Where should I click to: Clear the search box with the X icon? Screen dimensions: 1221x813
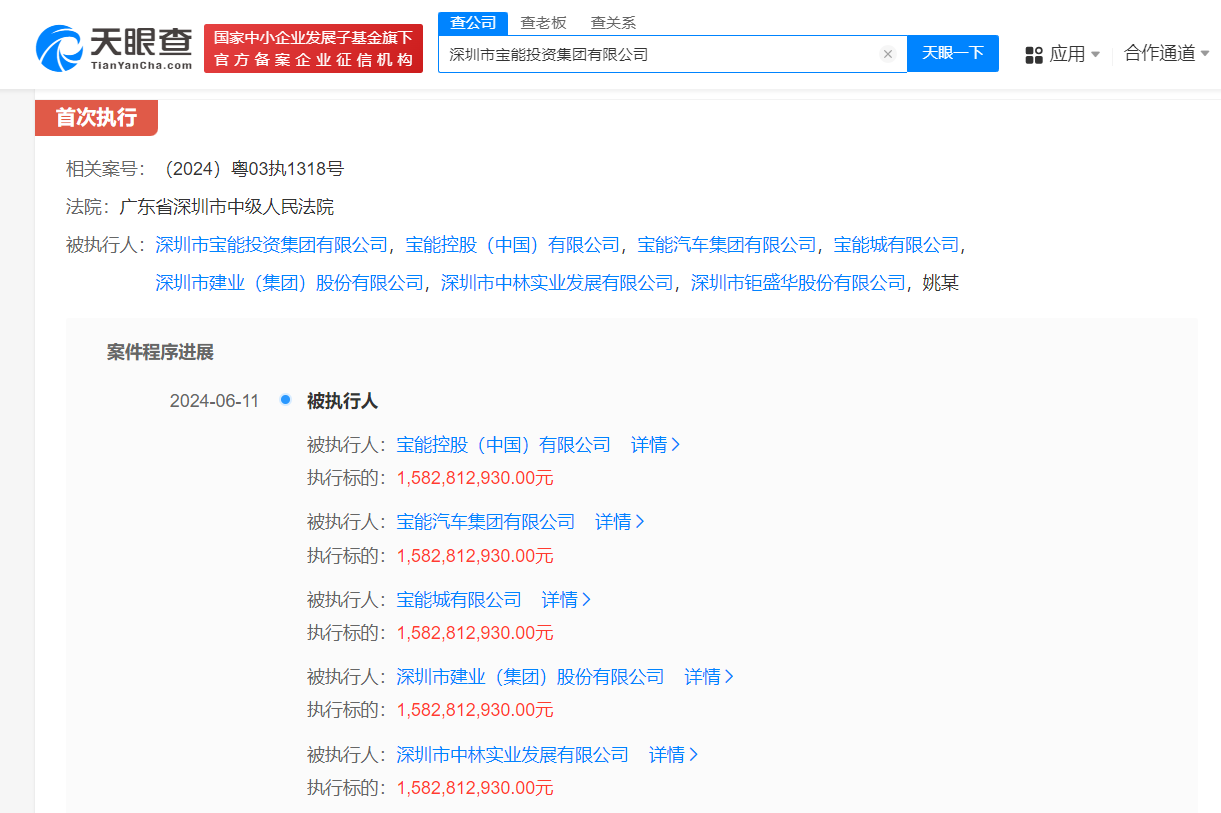point(887,55)
